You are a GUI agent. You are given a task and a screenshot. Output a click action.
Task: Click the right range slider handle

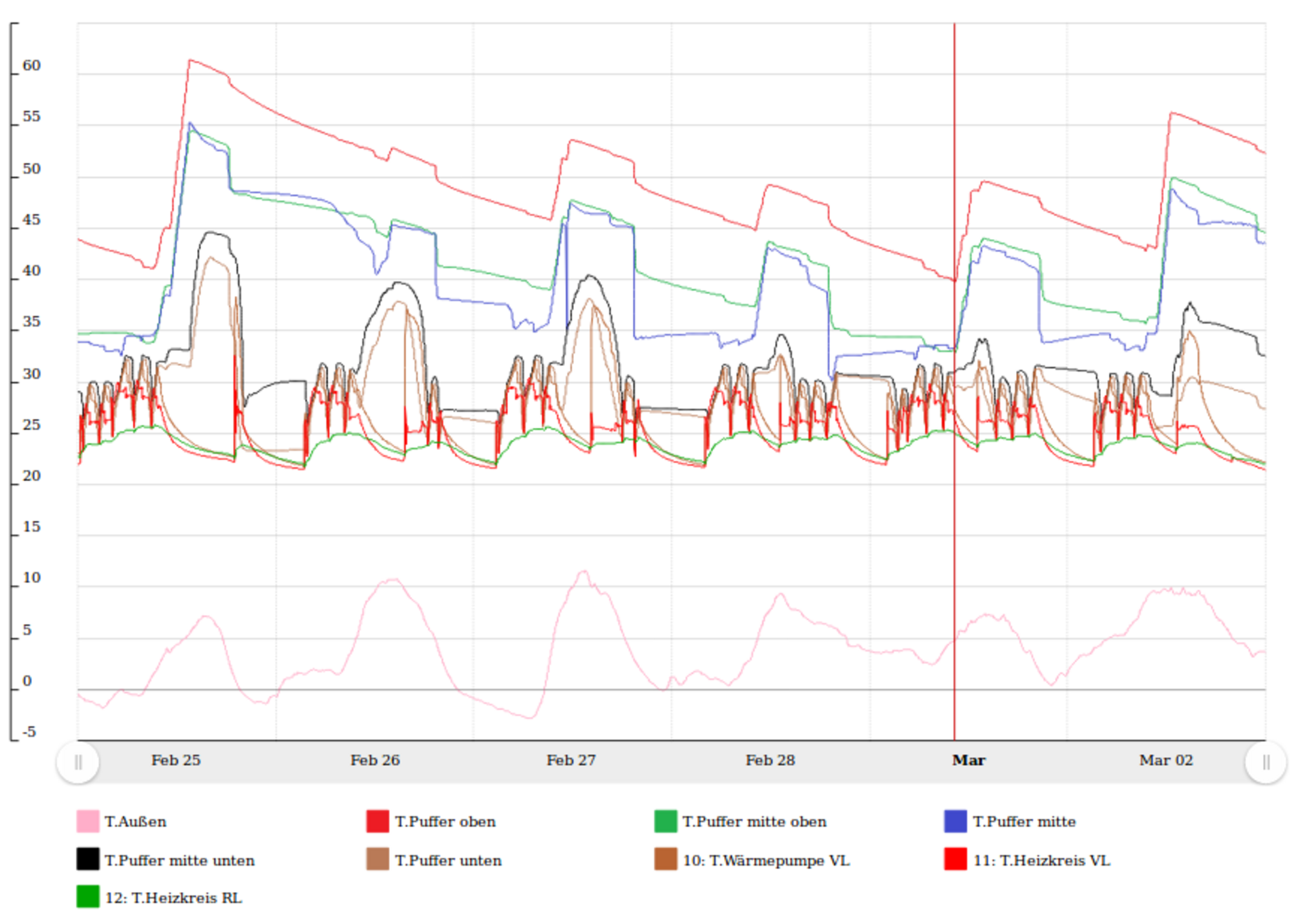(x=1265, y=762)
